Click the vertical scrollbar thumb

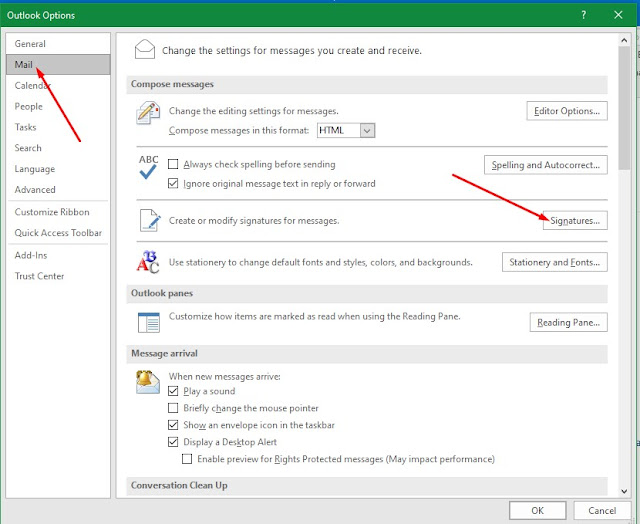[624, 108]
